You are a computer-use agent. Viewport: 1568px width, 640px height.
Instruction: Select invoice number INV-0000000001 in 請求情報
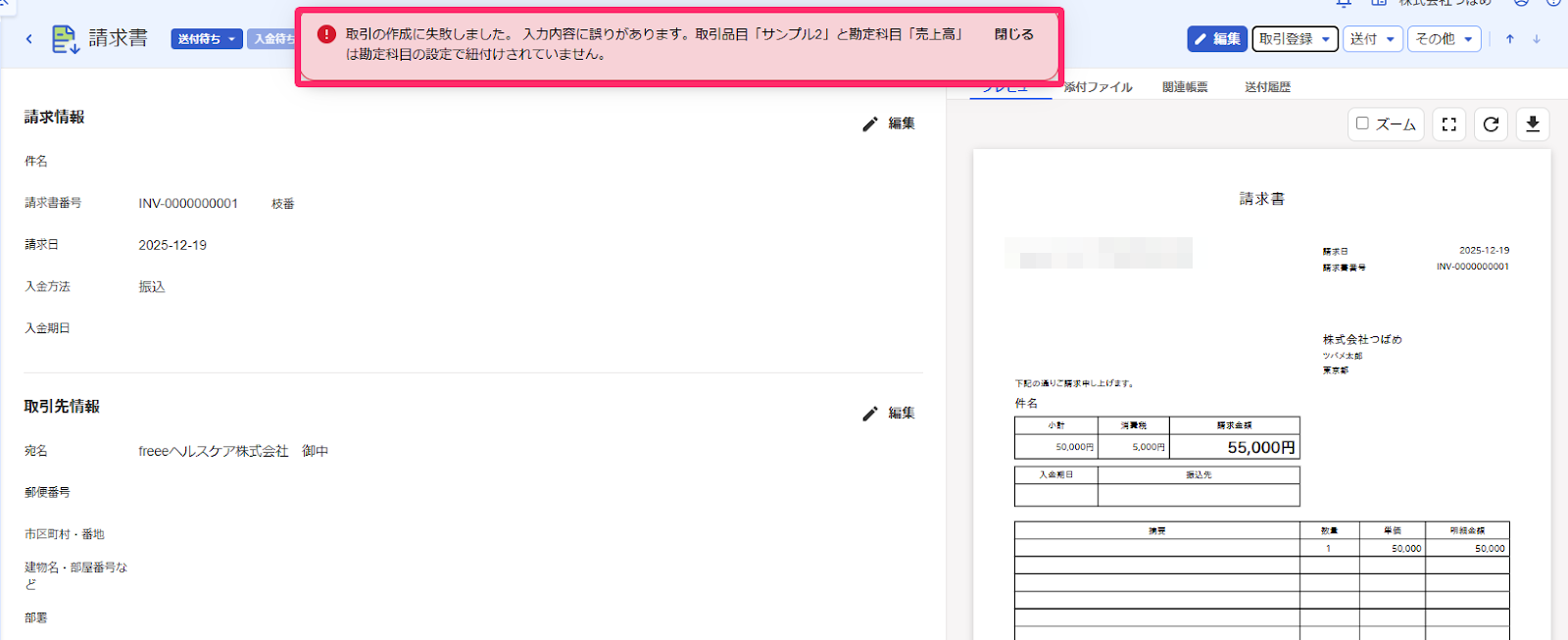(188, 204)
